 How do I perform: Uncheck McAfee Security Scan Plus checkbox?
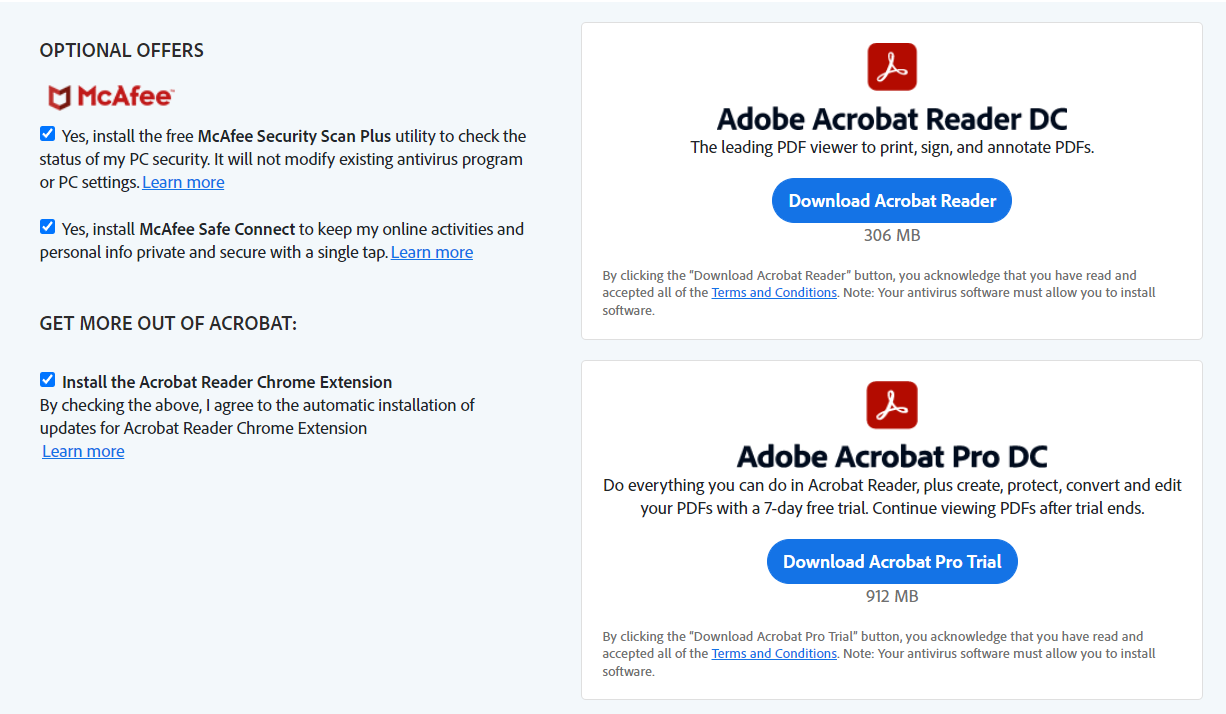click(x=47, y=133)
